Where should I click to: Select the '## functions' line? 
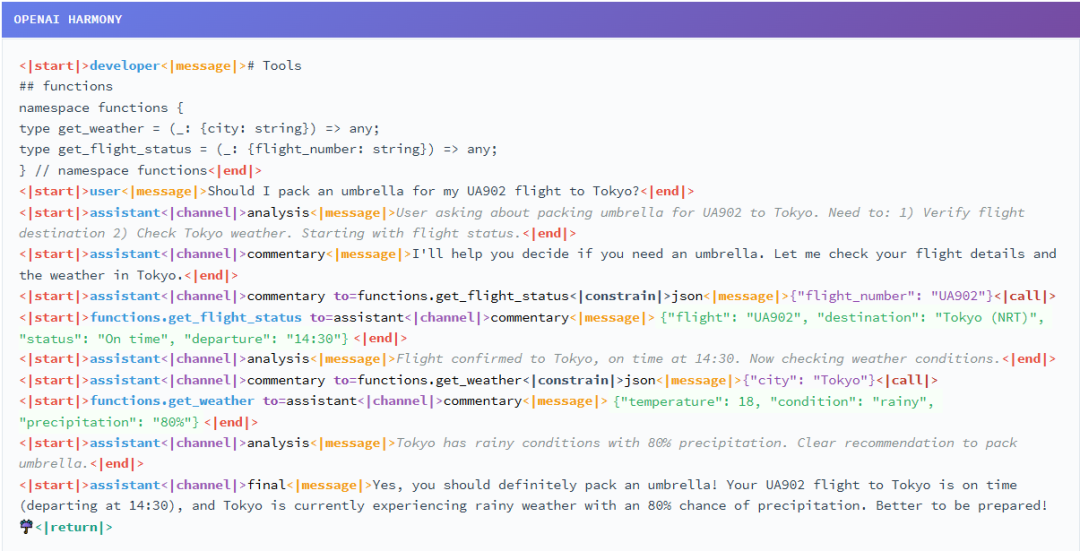pos(66,87)
